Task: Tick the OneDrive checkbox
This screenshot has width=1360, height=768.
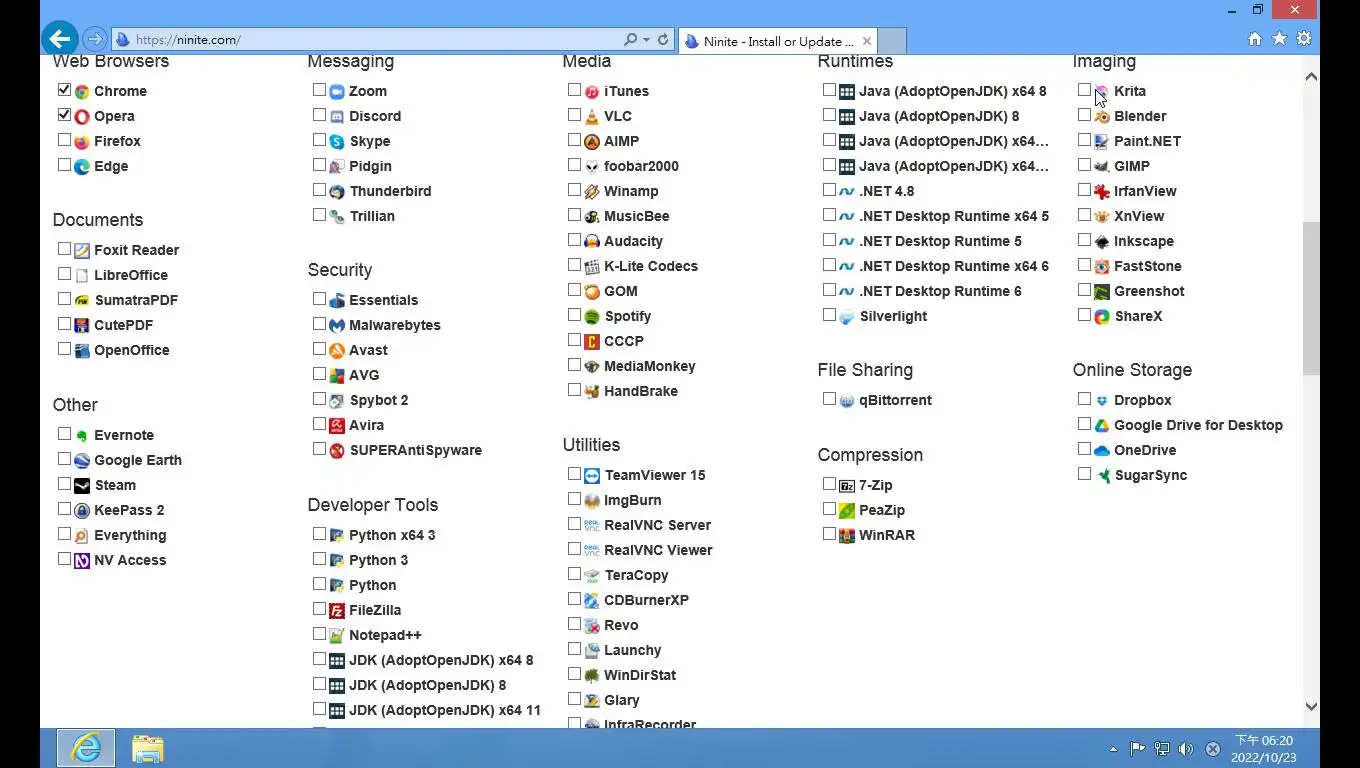Action: 1084,449
